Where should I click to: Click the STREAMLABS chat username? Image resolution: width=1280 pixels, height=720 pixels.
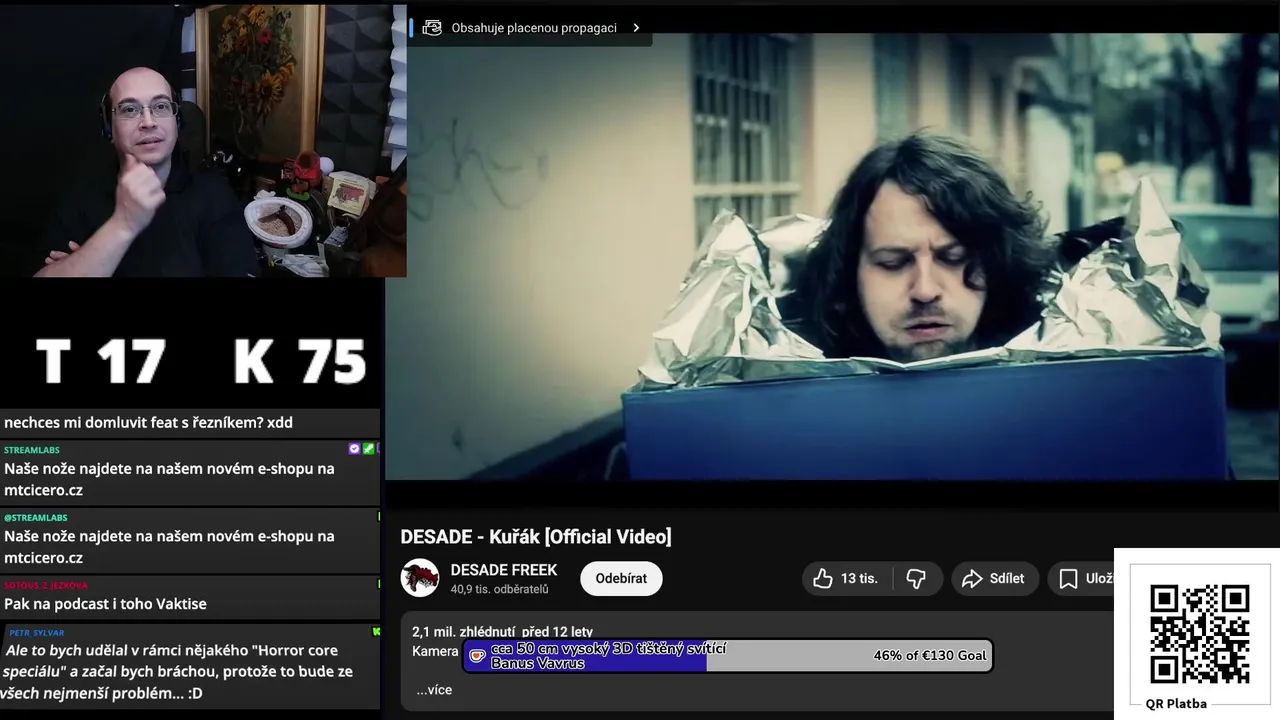[x=32, y=450]
